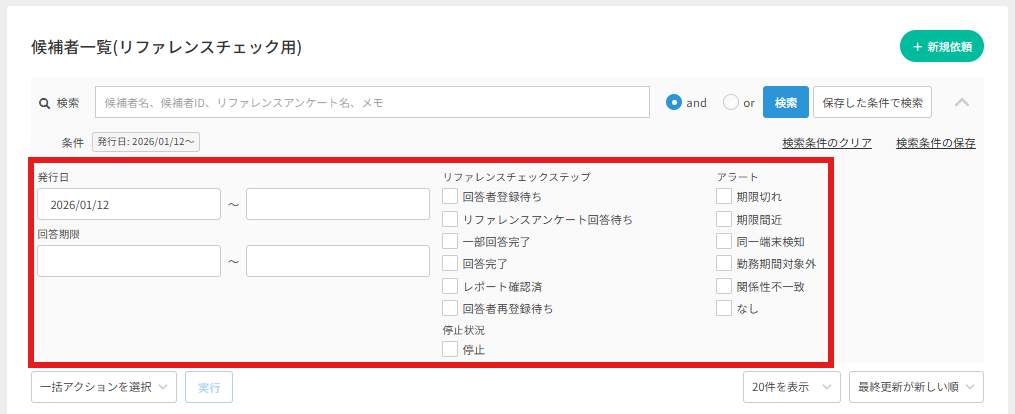Click the 回答期限 end date field
This screenshot has height=414, width=1015.
coord(337,261)
